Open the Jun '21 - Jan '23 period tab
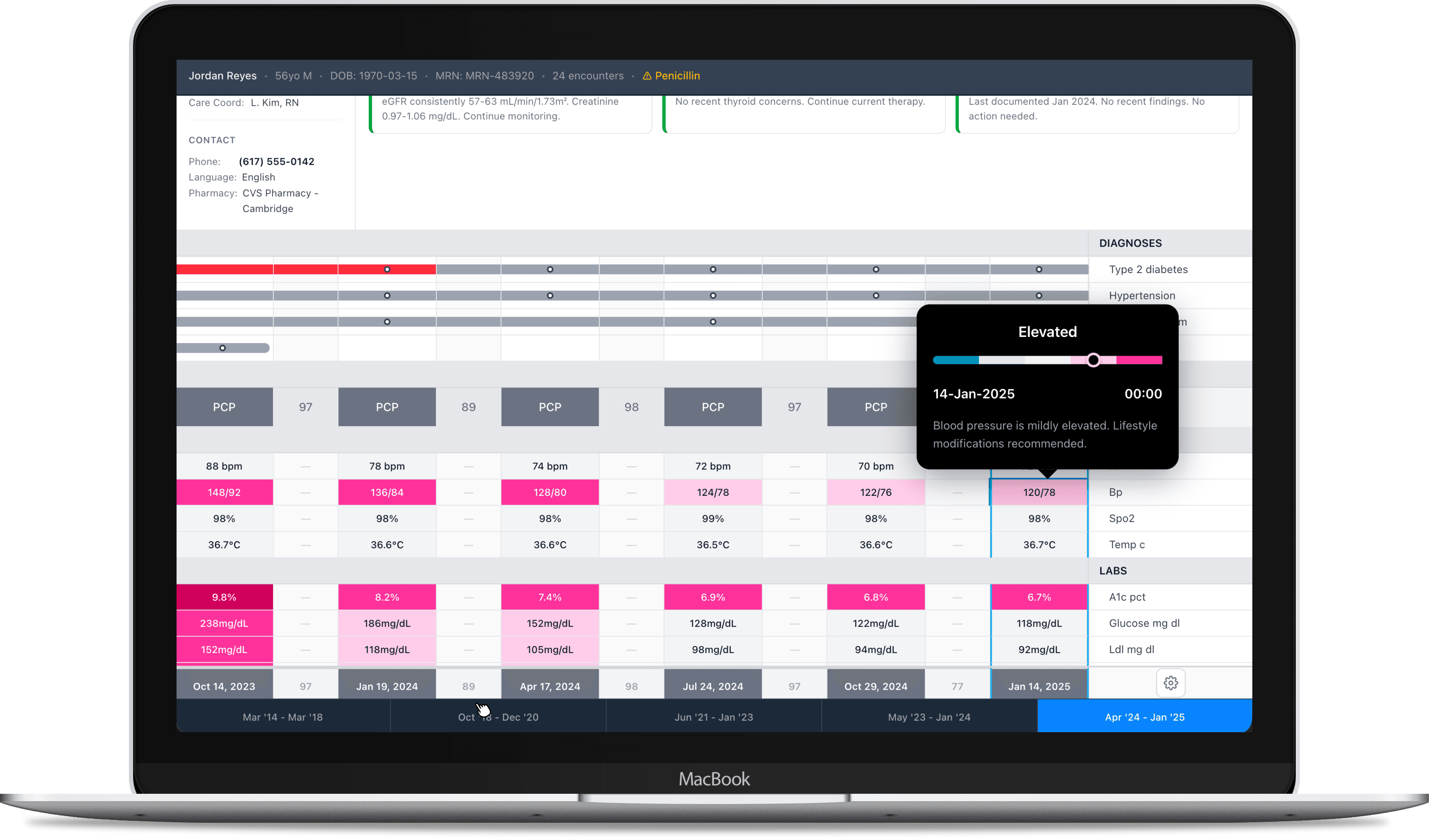 pyautogui.click(x=713, y=717)
